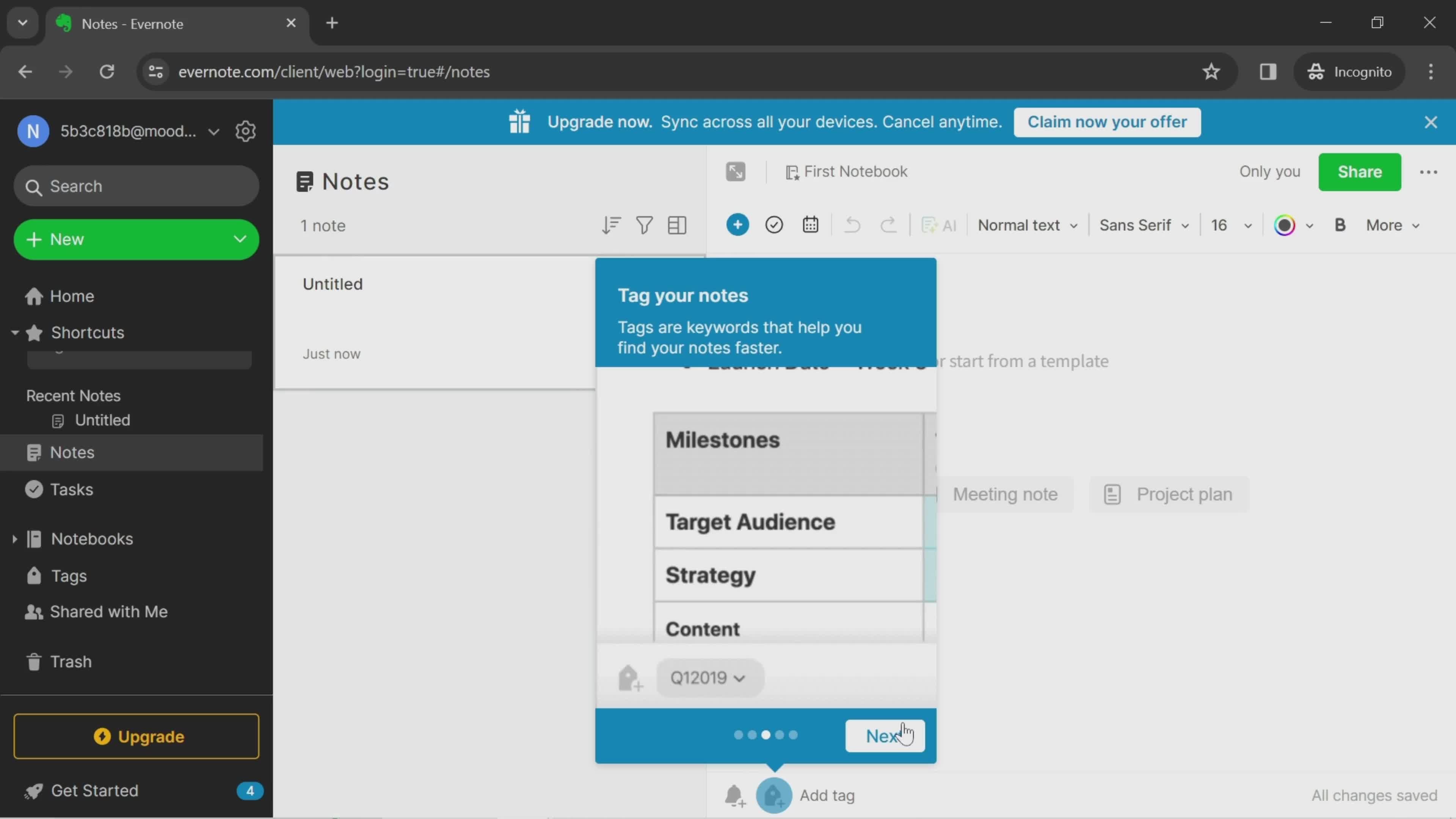Select Tasks from the sidebar menu
Screen dimensions: 1456x819
click(71, 489)
